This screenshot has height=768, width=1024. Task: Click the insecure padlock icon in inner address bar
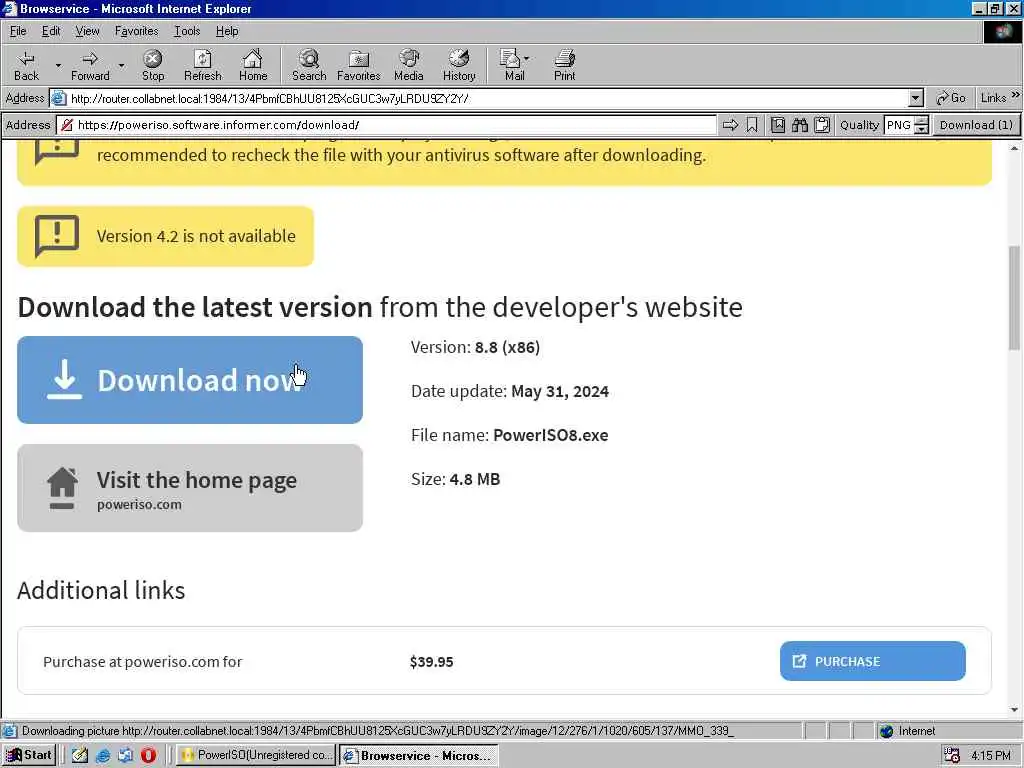point(67,125)
